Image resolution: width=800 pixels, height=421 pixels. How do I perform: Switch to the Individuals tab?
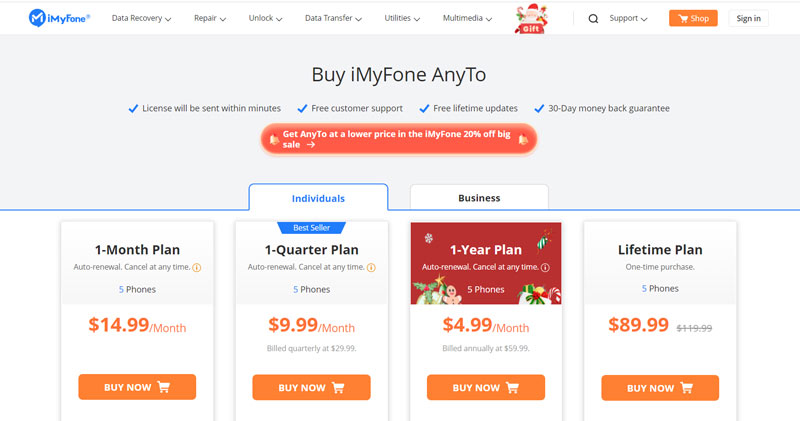(x=318, y=198)
